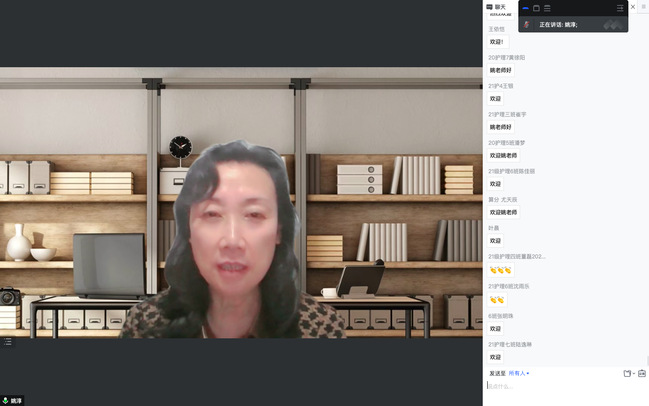The image size is (649, 406).
Task: Click the three-line menu icon in speaker bar
Action: pyautogui.click(x=547, y=8)
